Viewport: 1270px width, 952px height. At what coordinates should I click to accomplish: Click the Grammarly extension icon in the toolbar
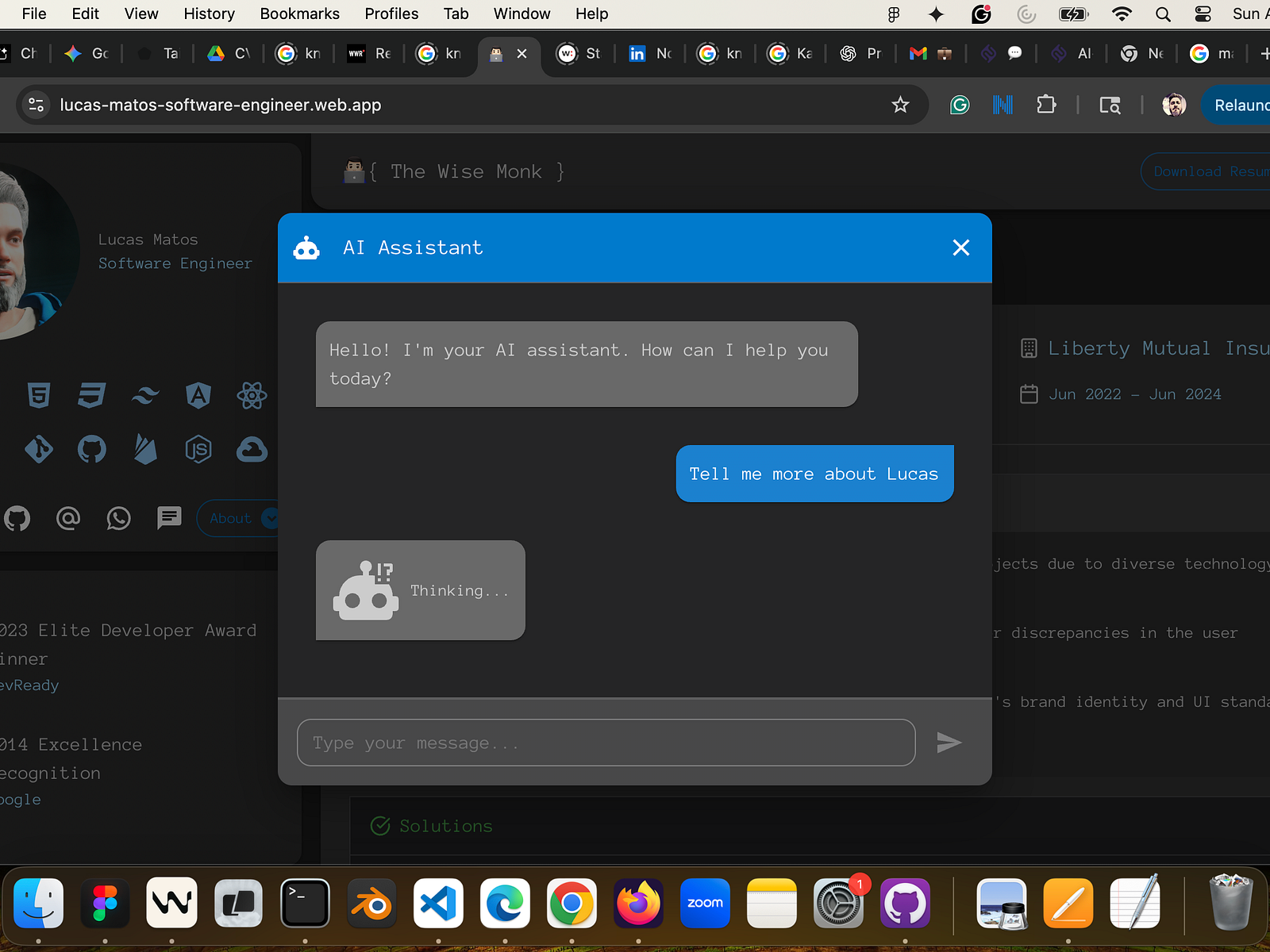tap(960, 104)
